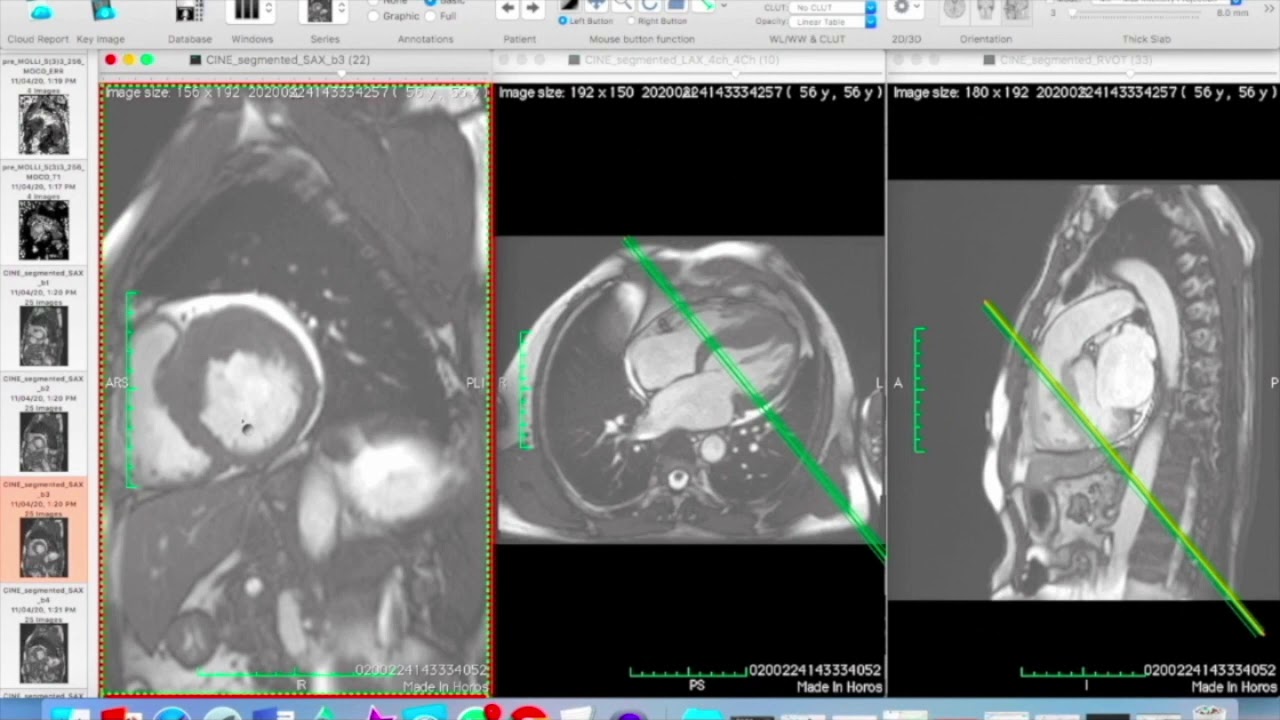Open pre_MOLLI MOCO_T1 series thumbnail

point(44,230)
